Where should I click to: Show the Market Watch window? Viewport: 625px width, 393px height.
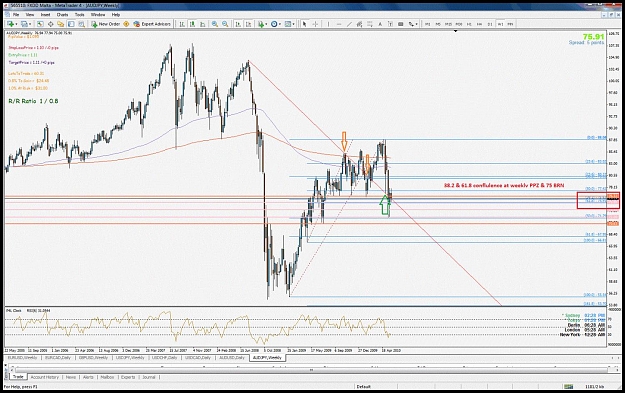click(40, 24)
